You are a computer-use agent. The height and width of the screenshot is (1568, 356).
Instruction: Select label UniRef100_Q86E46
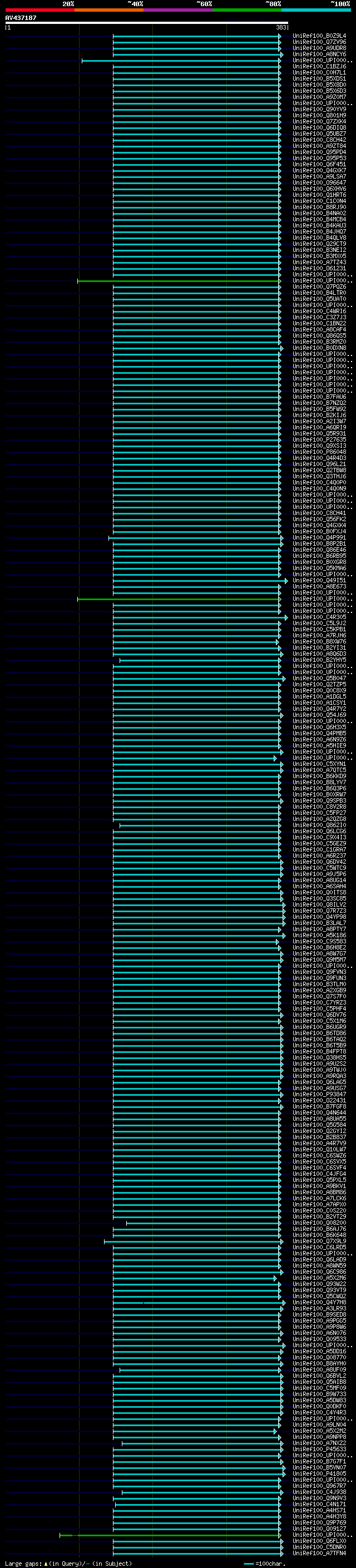click(319, 550)
